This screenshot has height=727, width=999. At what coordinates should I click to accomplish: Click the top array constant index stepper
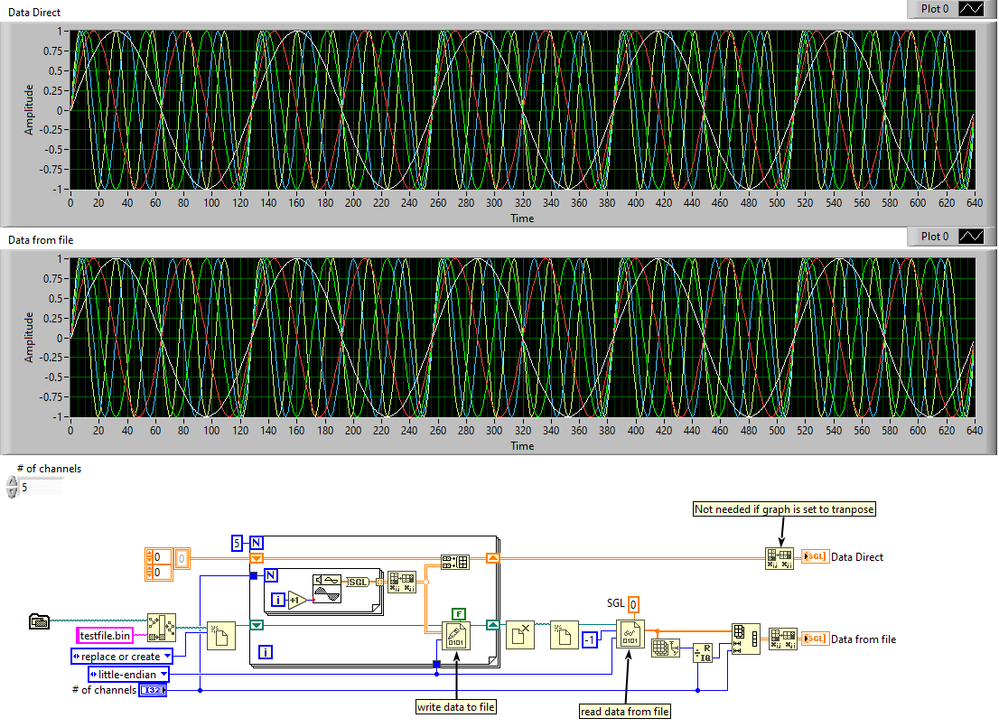[x=149, y=558]
